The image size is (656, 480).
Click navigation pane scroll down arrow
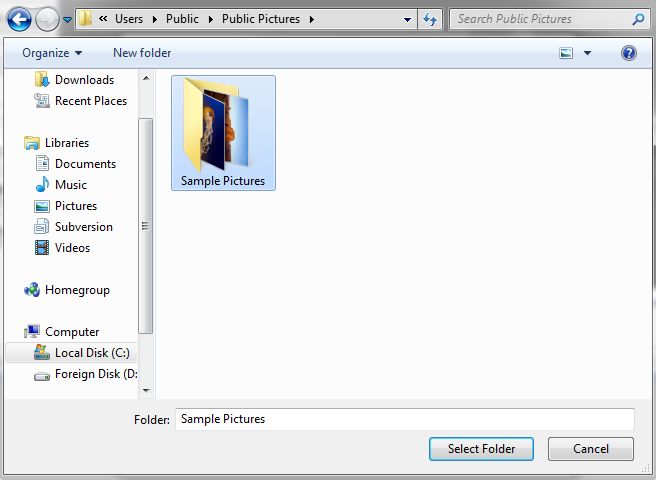pos(146,391)
